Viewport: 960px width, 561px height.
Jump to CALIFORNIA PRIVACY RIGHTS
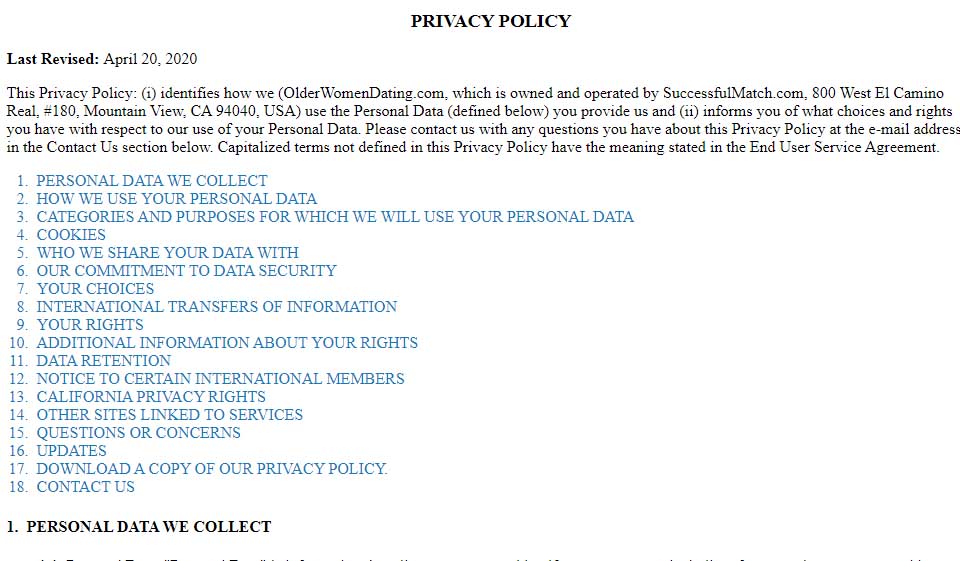coord(151,397)
